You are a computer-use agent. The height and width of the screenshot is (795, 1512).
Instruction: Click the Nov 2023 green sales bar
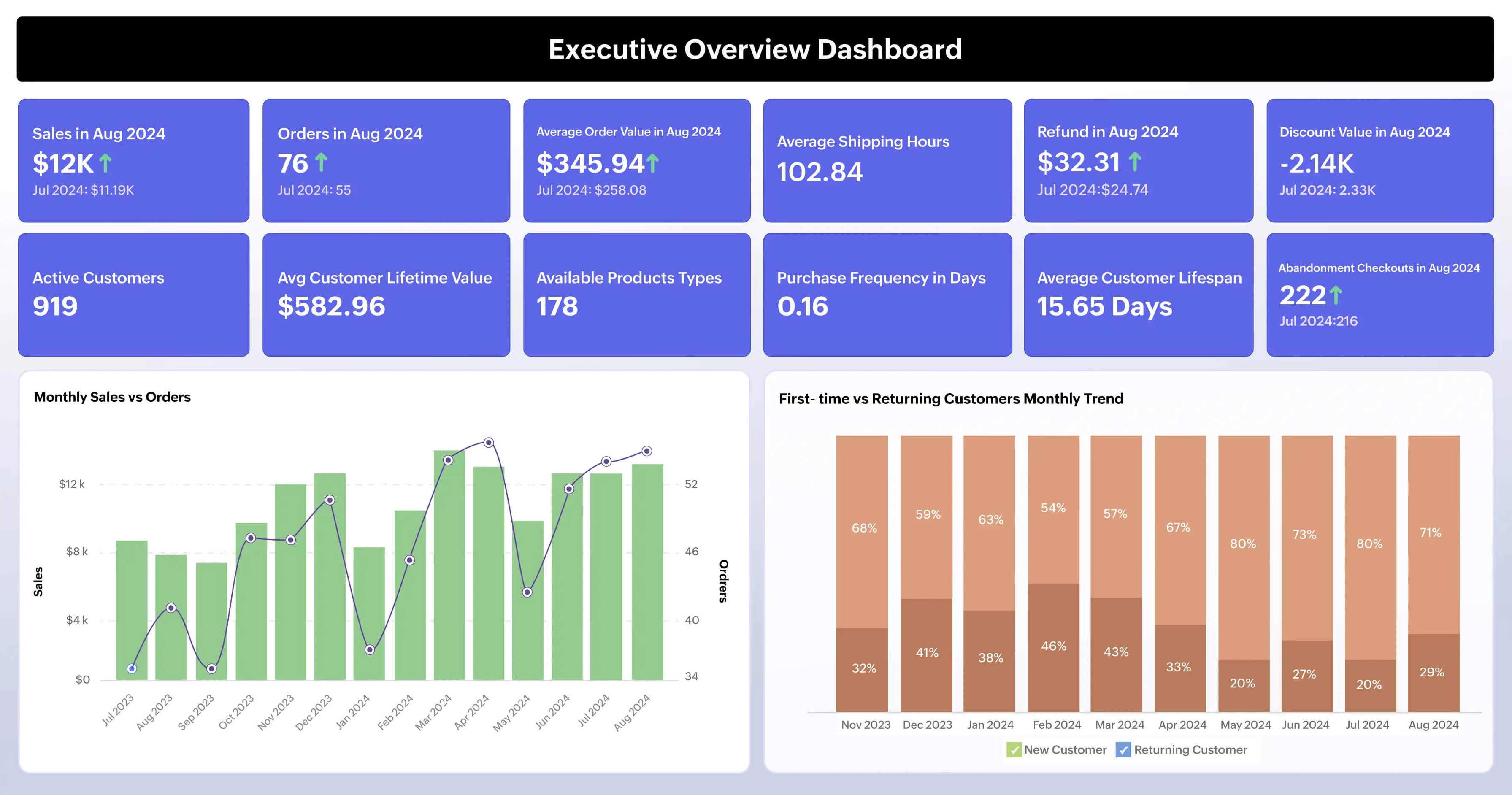point(291,582)
